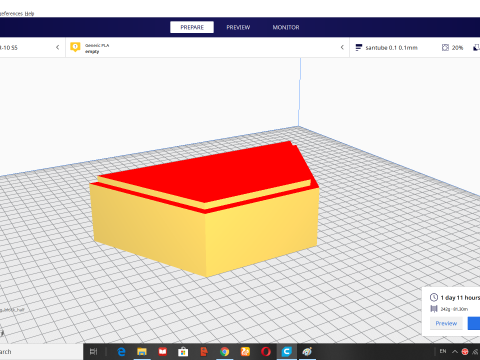Switch to the PREVIEW stage tab
The height and width of the screenshot is (360, 480).
coord(238,27)
